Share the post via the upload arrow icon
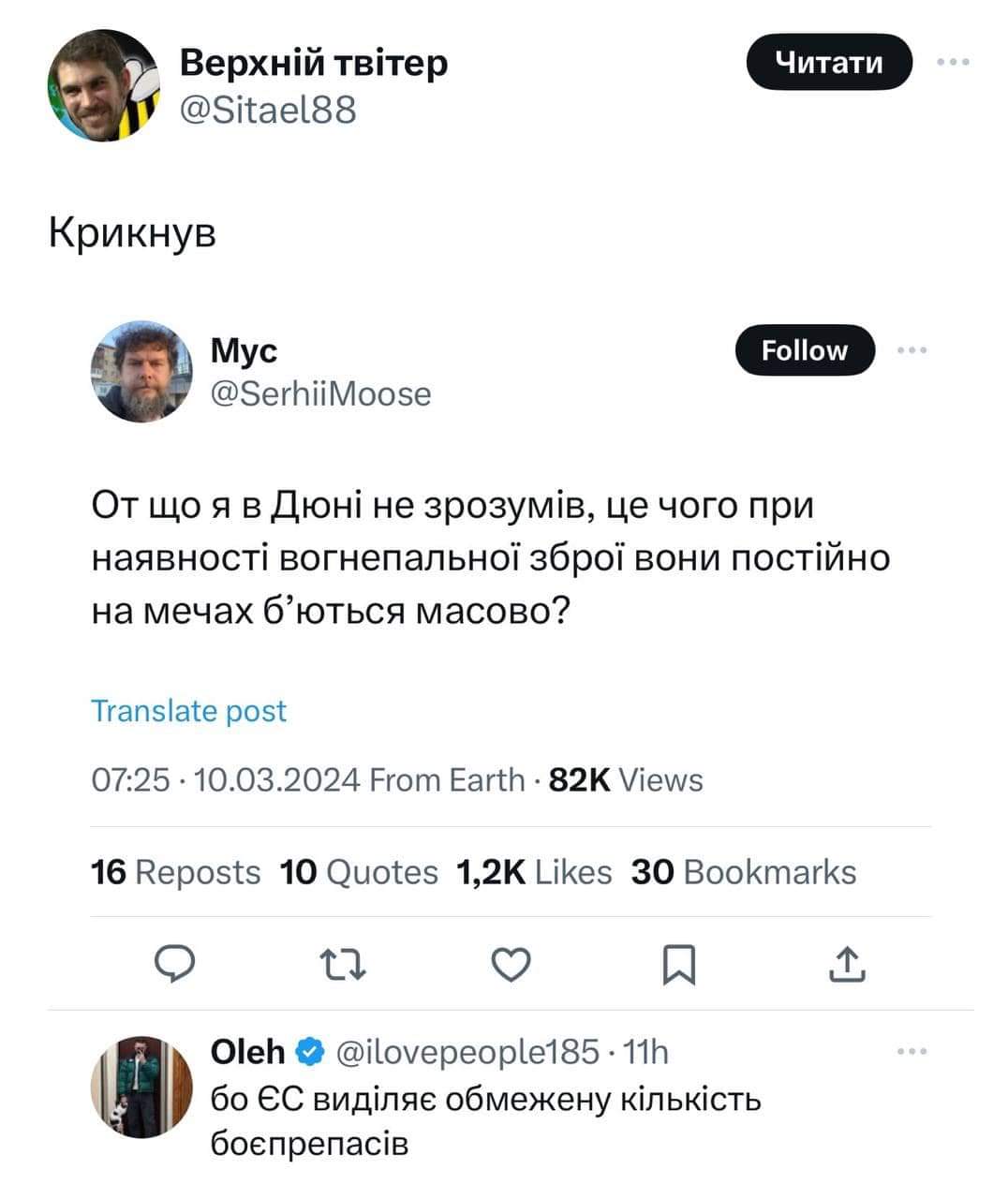The width and height of the screenshot is (1008, 1199). (847, 964)
